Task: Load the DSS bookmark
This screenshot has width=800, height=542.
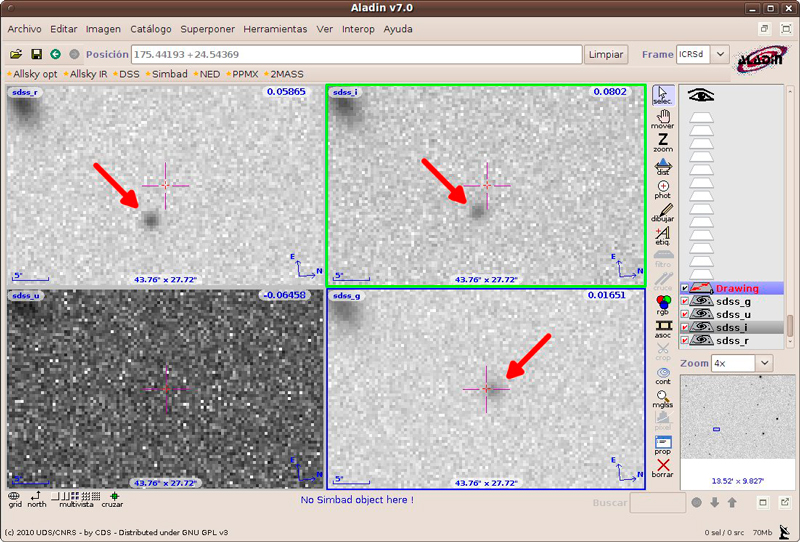Action: pos(127,74)
